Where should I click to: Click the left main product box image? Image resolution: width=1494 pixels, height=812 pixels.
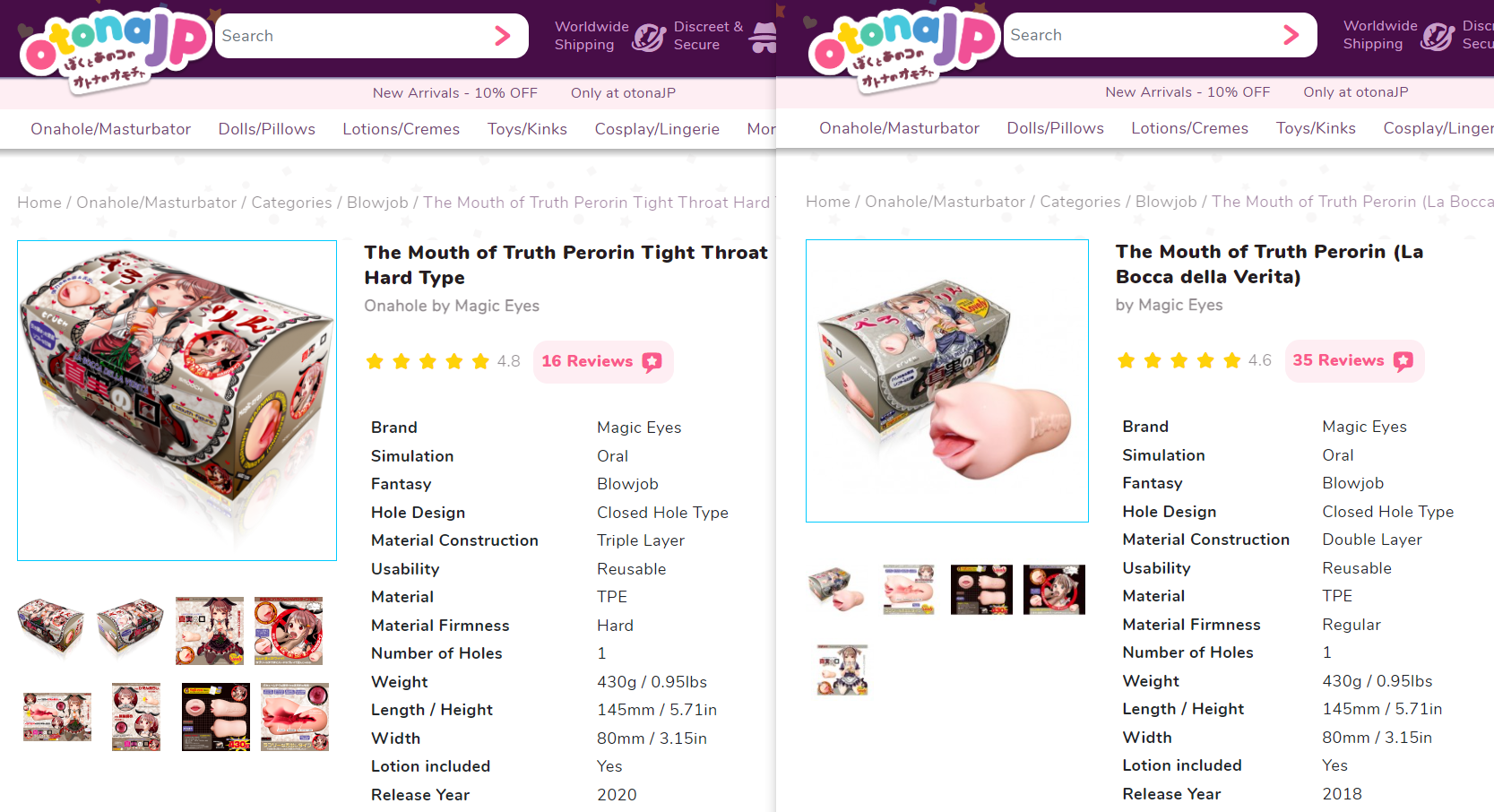[x=177, y=401]
